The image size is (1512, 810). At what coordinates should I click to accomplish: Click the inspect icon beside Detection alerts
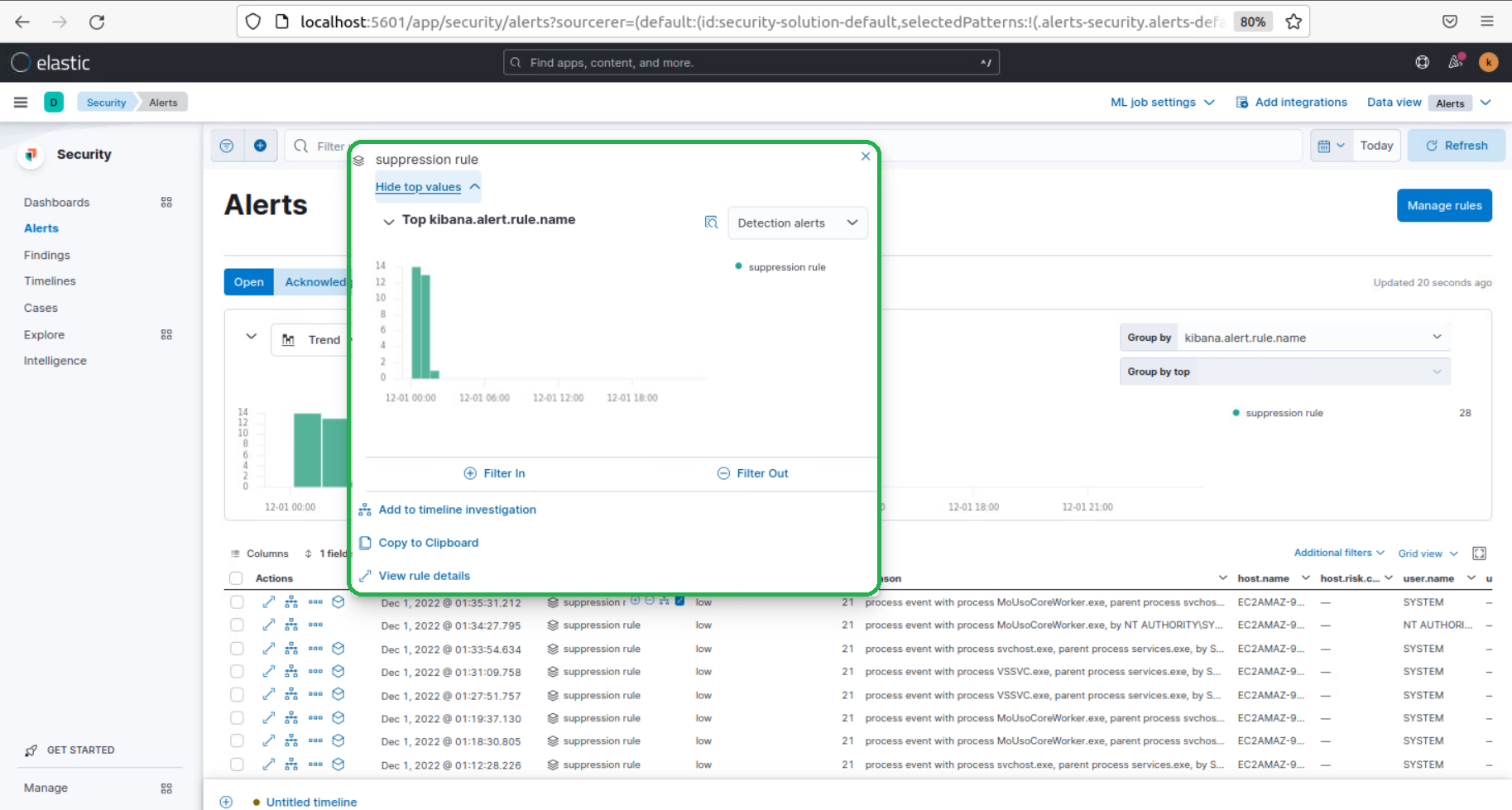[x=711, y=223]
